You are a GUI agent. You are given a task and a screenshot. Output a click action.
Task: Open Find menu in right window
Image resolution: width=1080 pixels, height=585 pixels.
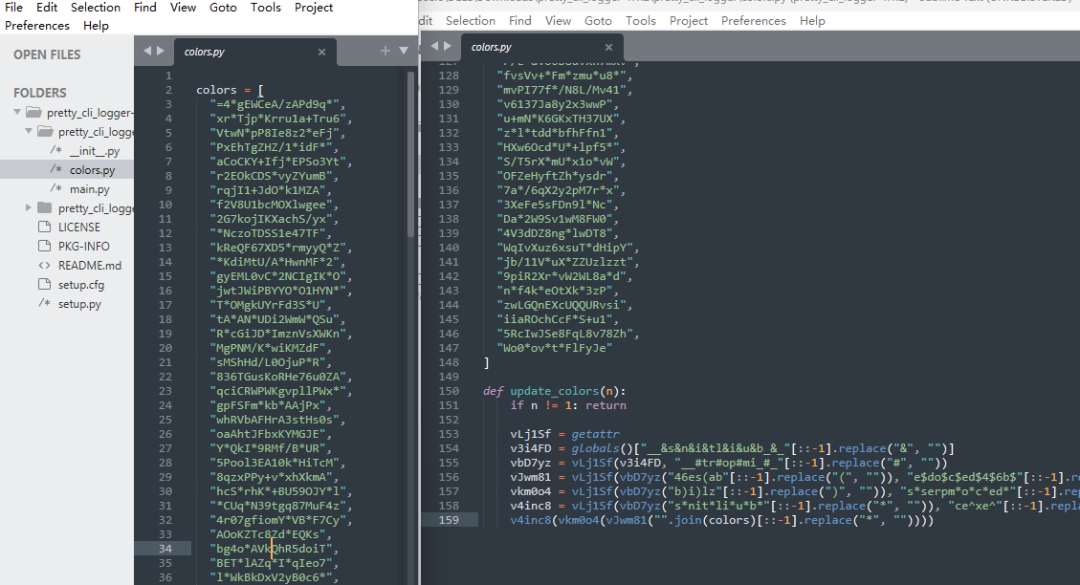click(520, 21)
